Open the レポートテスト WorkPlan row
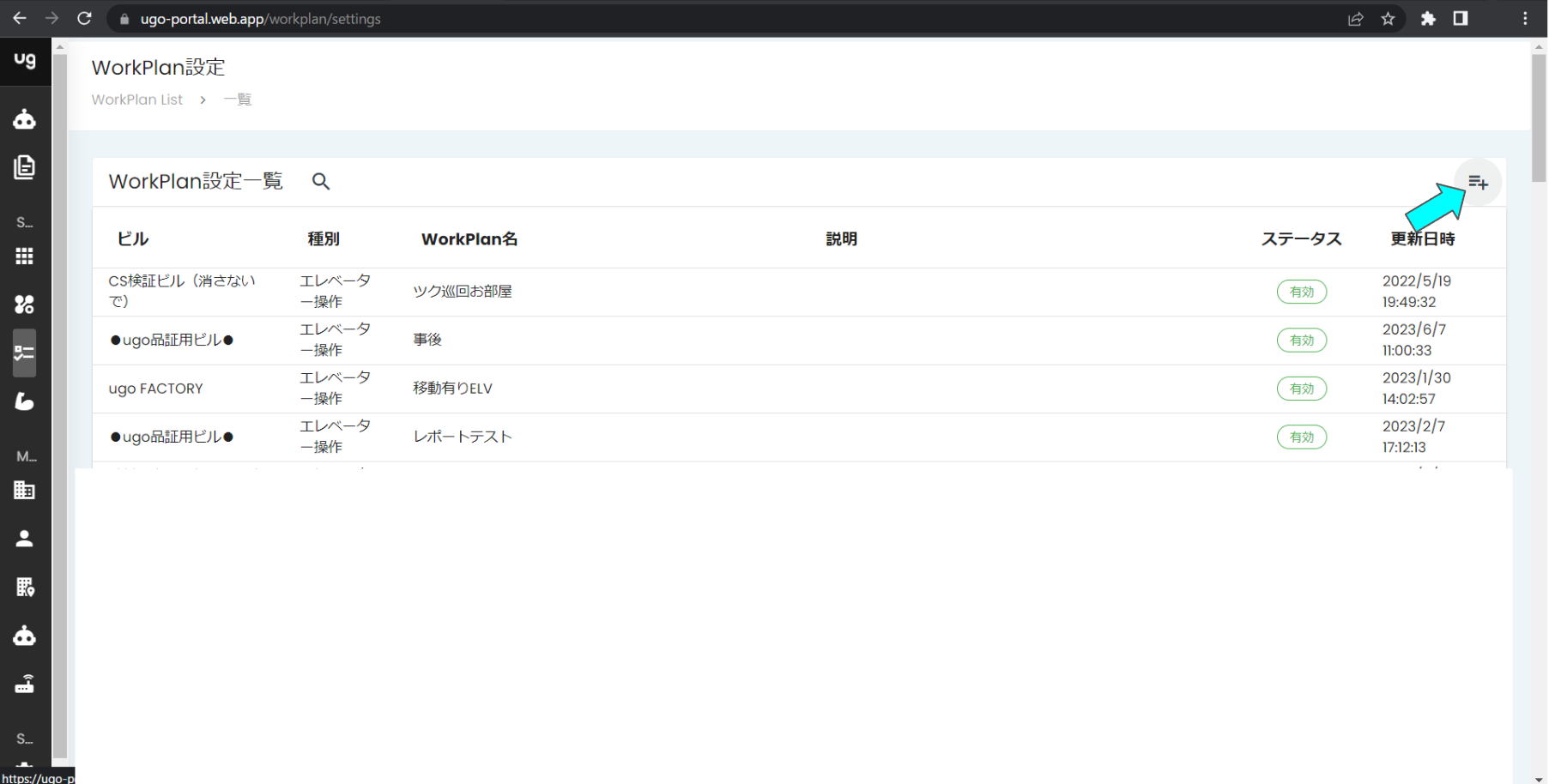1549x784 pixels. pos(799,437)
